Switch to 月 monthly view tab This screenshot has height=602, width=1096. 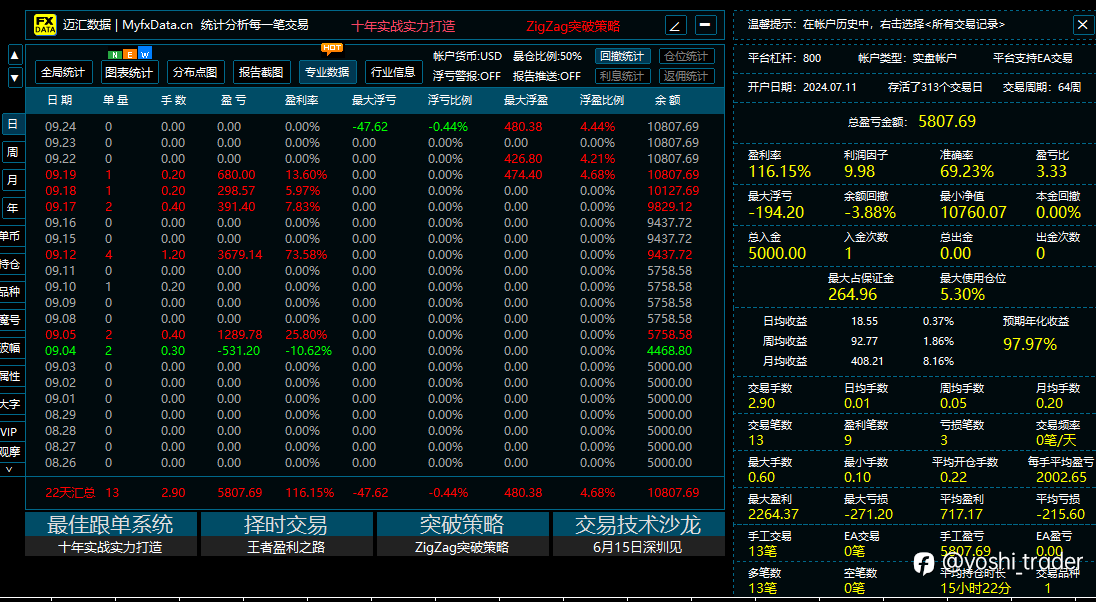(x=13, y=180)
